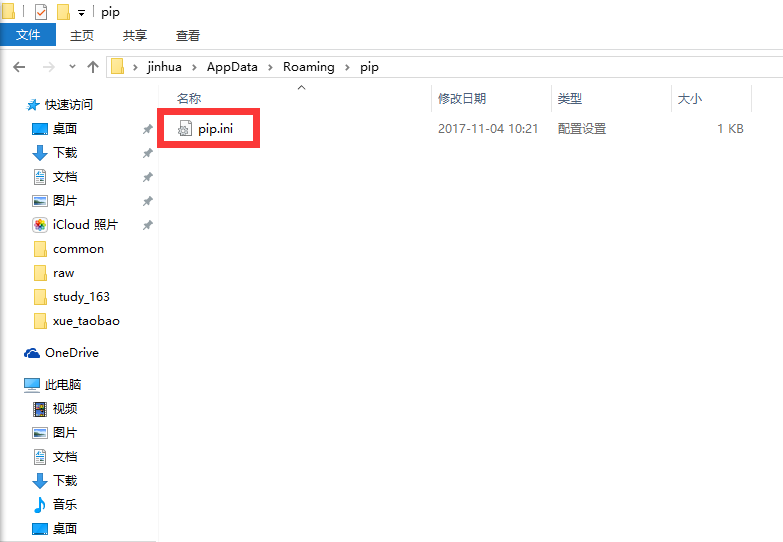Open the pip.ini file
Image resolution: width=783 pixels, height=542 pixels.
coord(215,129)
